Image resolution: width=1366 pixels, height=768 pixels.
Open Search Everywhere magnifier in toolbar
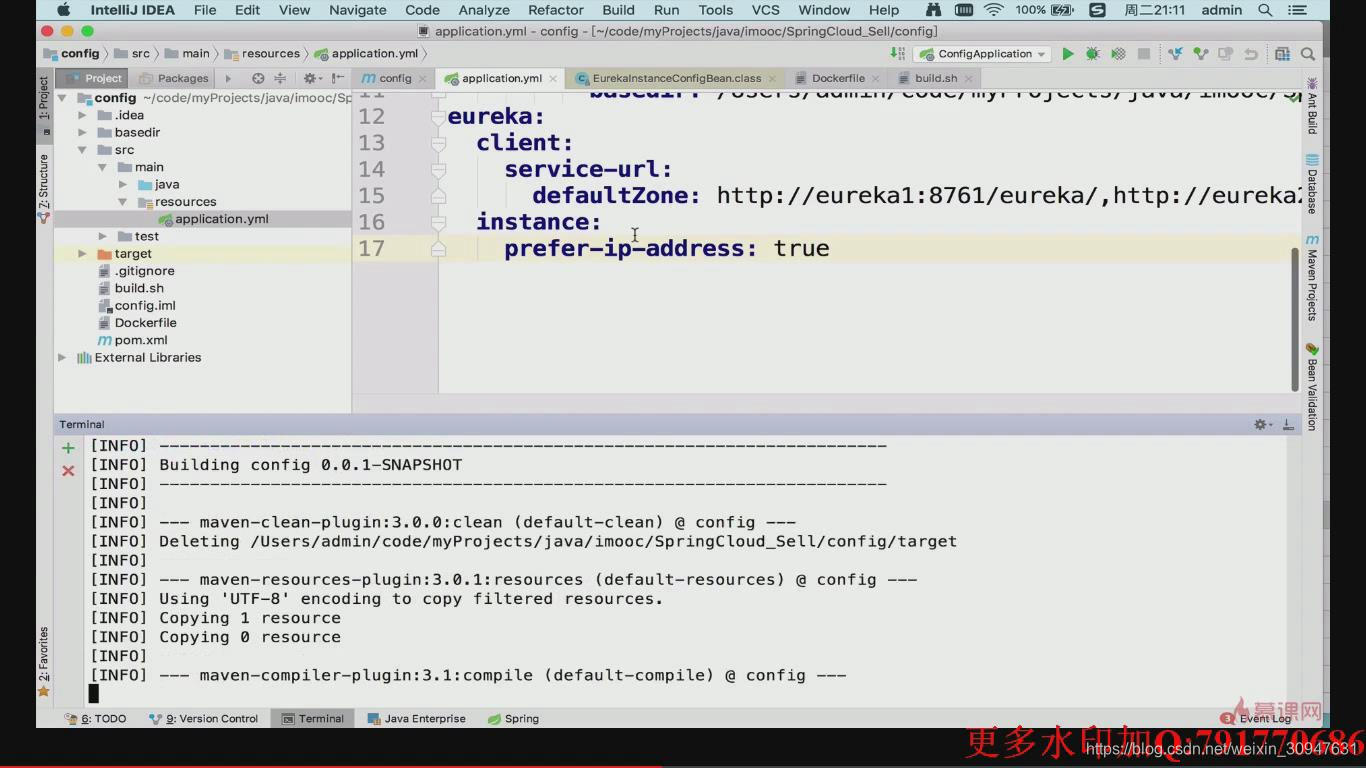1308,54
